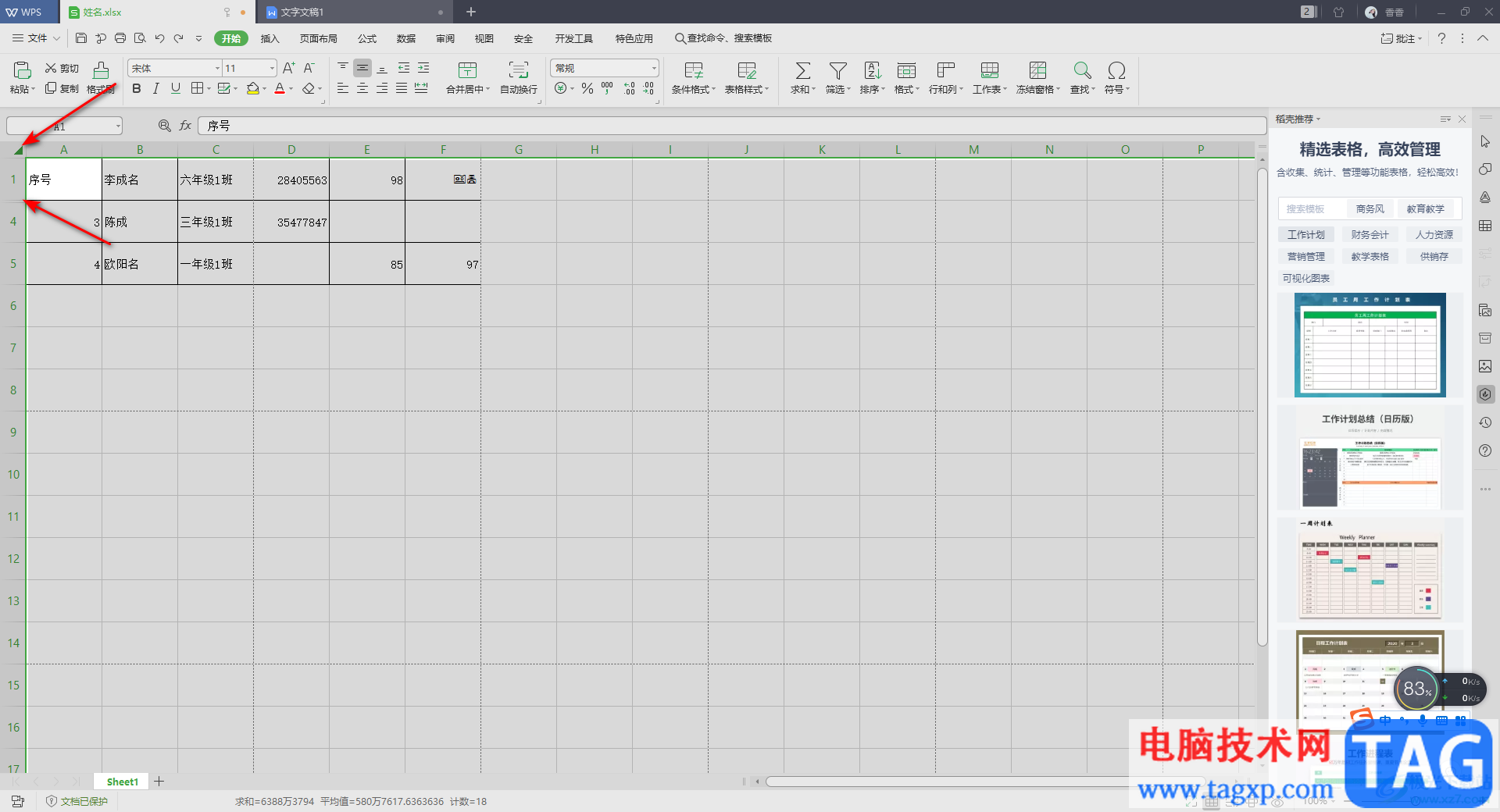This screenshot has width=1500, height=812.
Task: Open the 插入 ribbon tab
Action: (270, 39)
